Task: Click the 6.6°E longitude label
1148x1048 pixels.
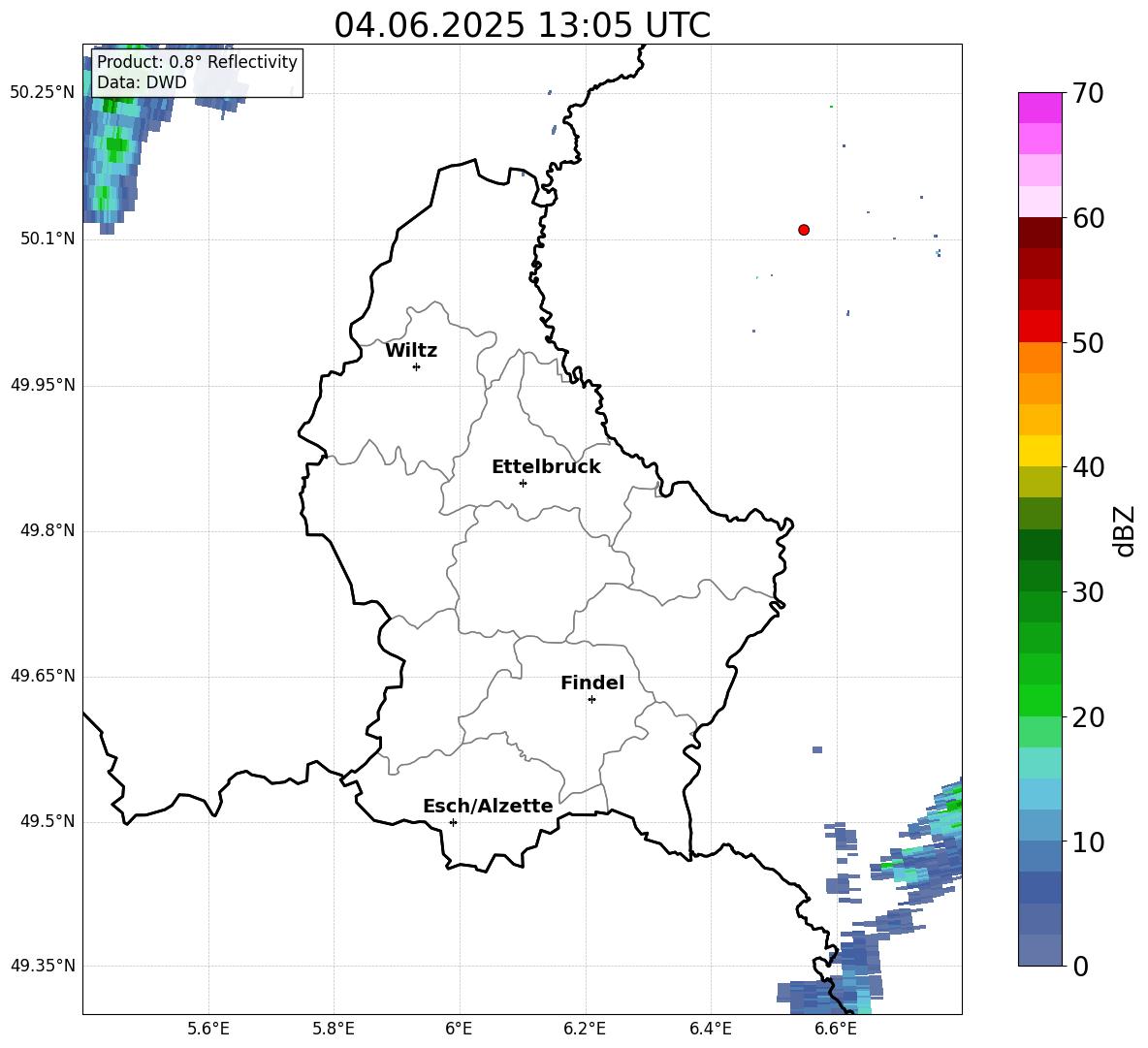Action: click(836, 1029)
